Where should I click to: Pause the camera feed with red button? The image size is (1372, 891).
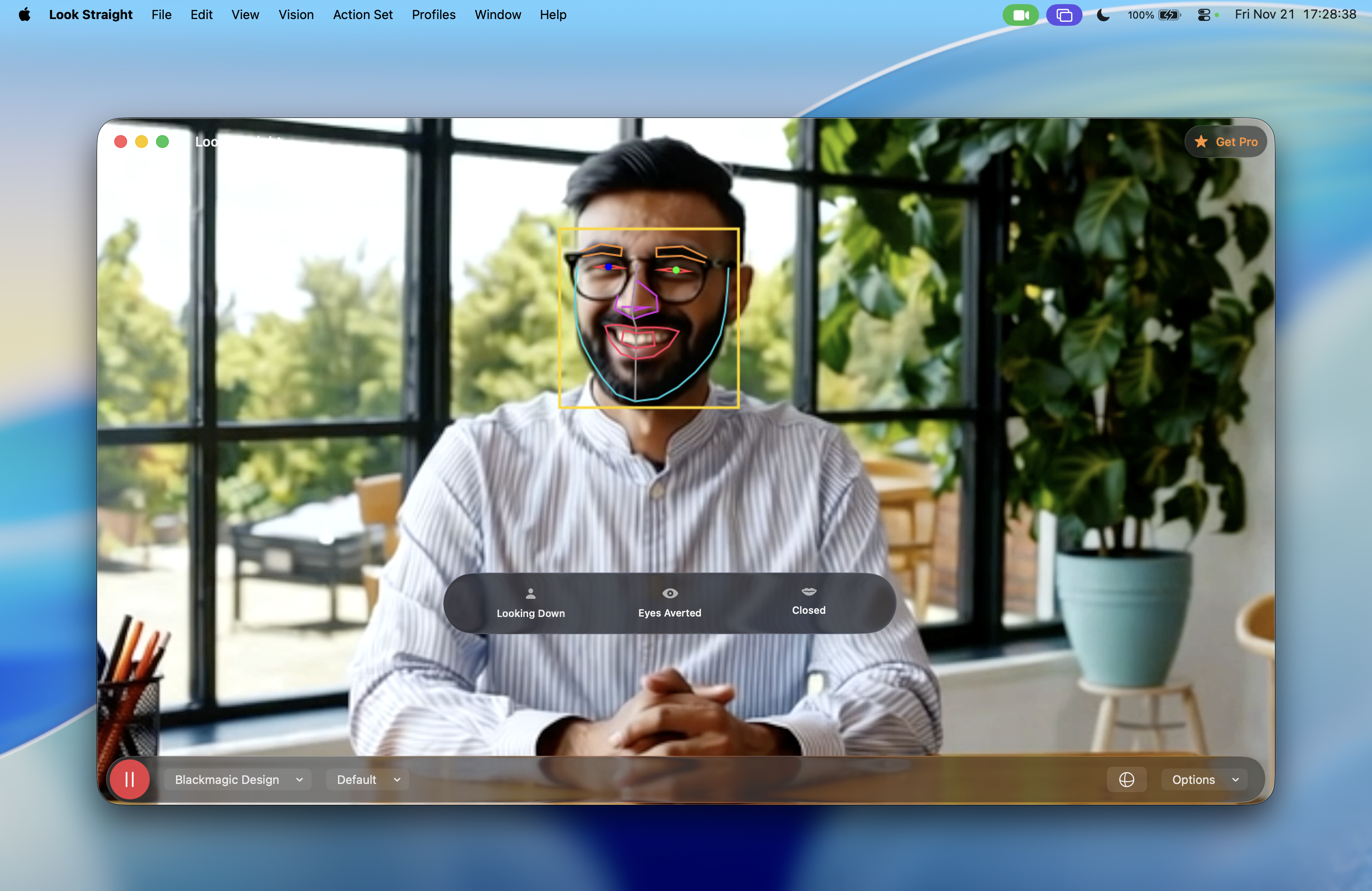[x=129, y=779]
